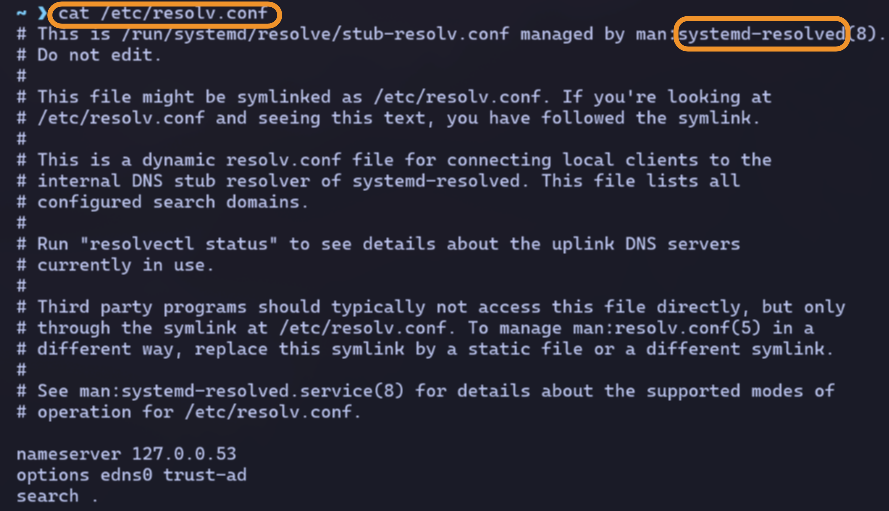
Task: Click the highlighted 'cat /etc/resolv.conf' command
Action: point(165,14)
